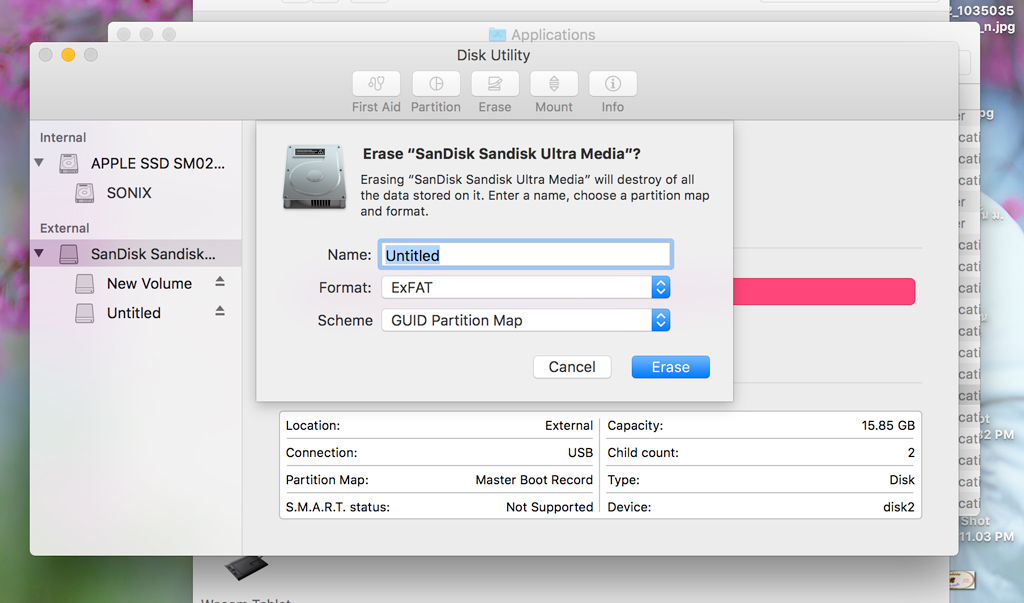Click hard drive image in erase dialog
The width and height of the screenshot is (1024, 603).
point(314,177)
